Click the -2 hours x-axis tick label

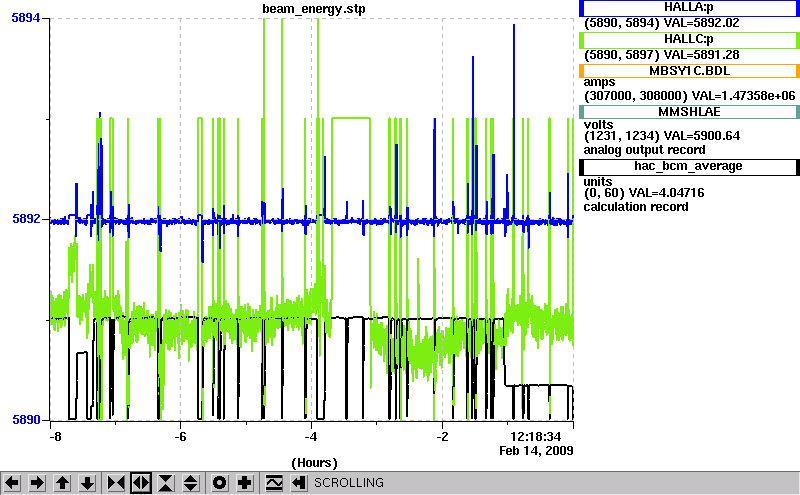442,437
